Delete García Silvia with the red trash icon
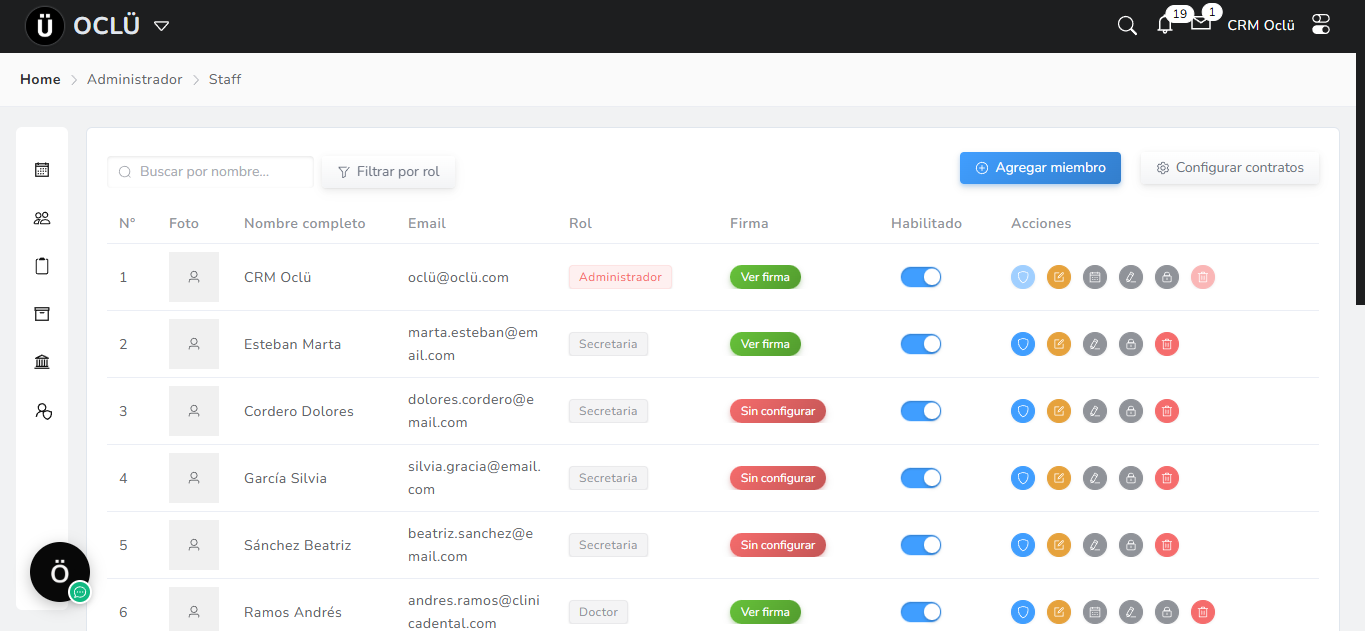 [x=1167, y=478]
